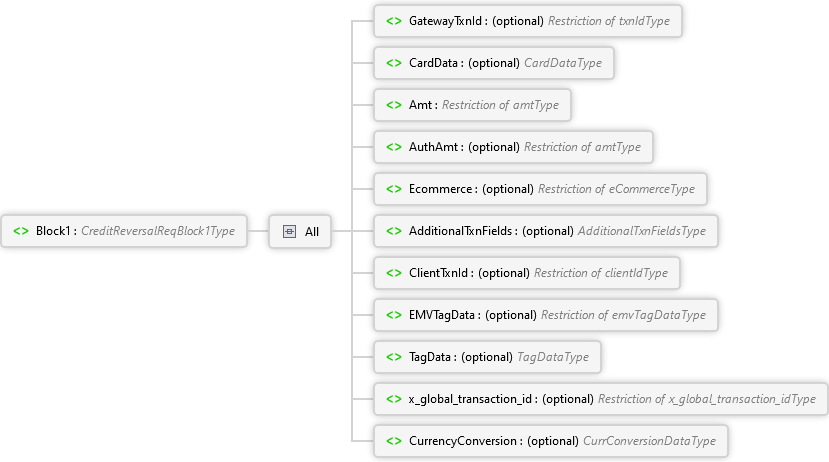Select the EMVTagData element node
This screenshot has height=462, width=829.
(458, 315)
